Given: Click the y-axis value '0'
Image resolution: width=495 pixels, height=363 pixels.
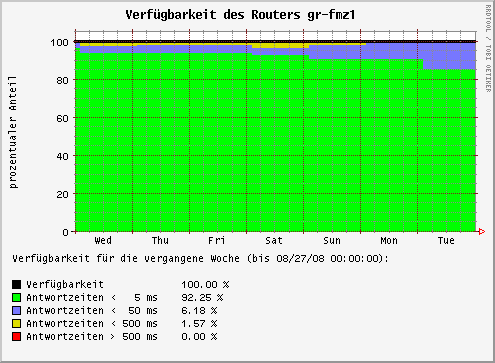Looking at the screenshot, I should pos(65,232).
